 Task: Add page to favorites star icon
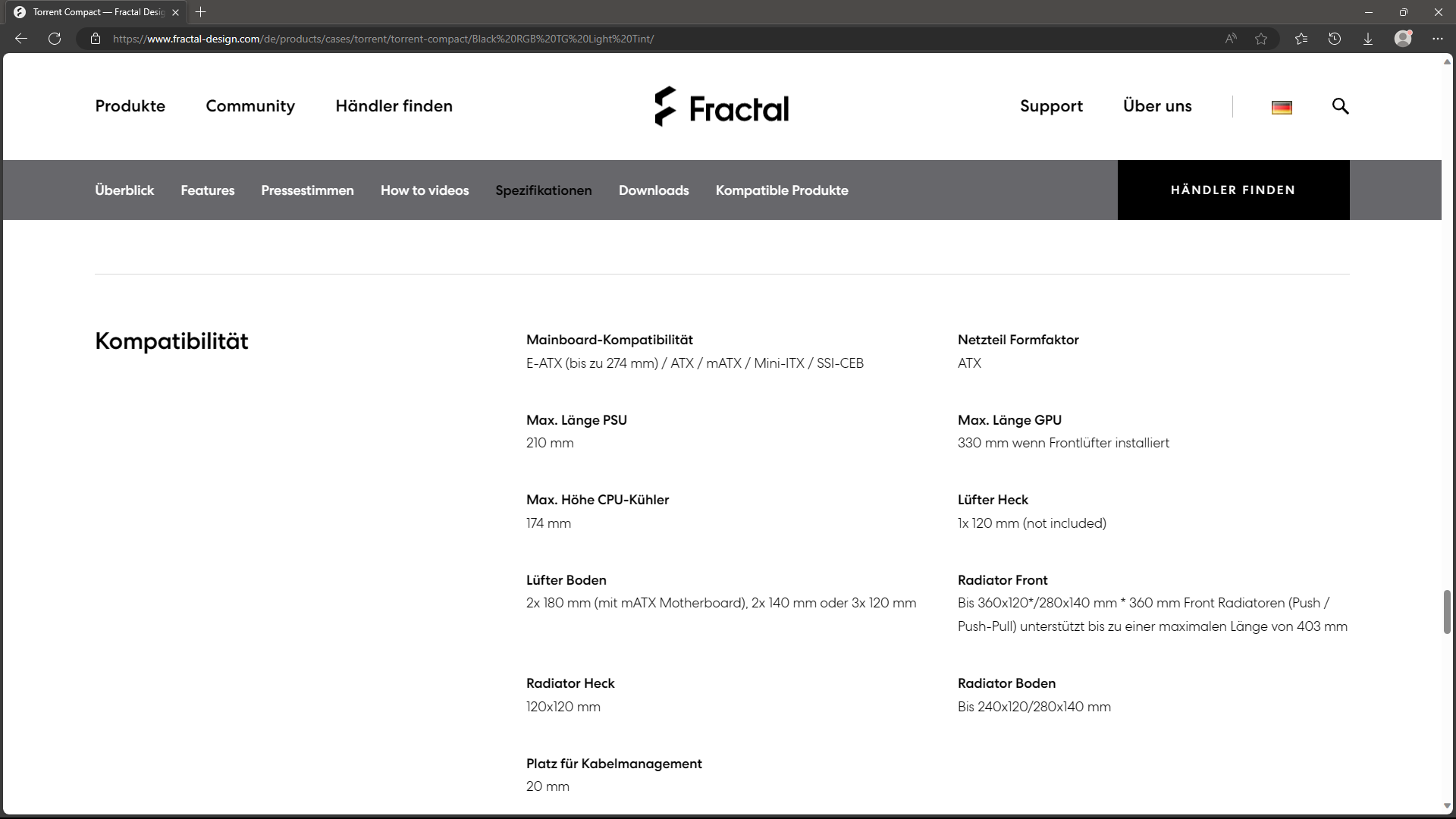pos(1261,39)
